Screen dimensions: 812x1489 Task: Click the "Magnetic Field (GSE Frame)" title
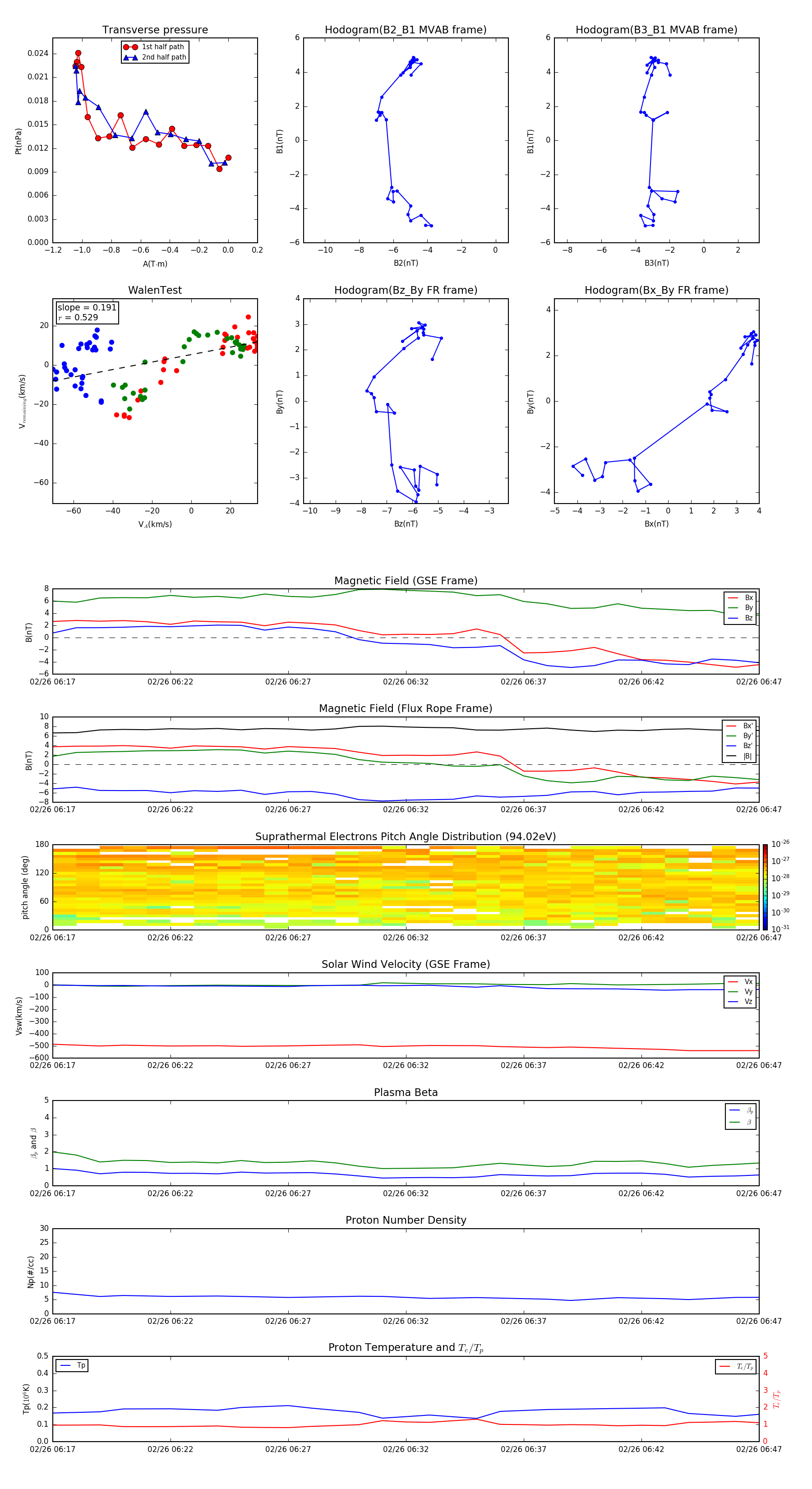click(x=406, y=581)
